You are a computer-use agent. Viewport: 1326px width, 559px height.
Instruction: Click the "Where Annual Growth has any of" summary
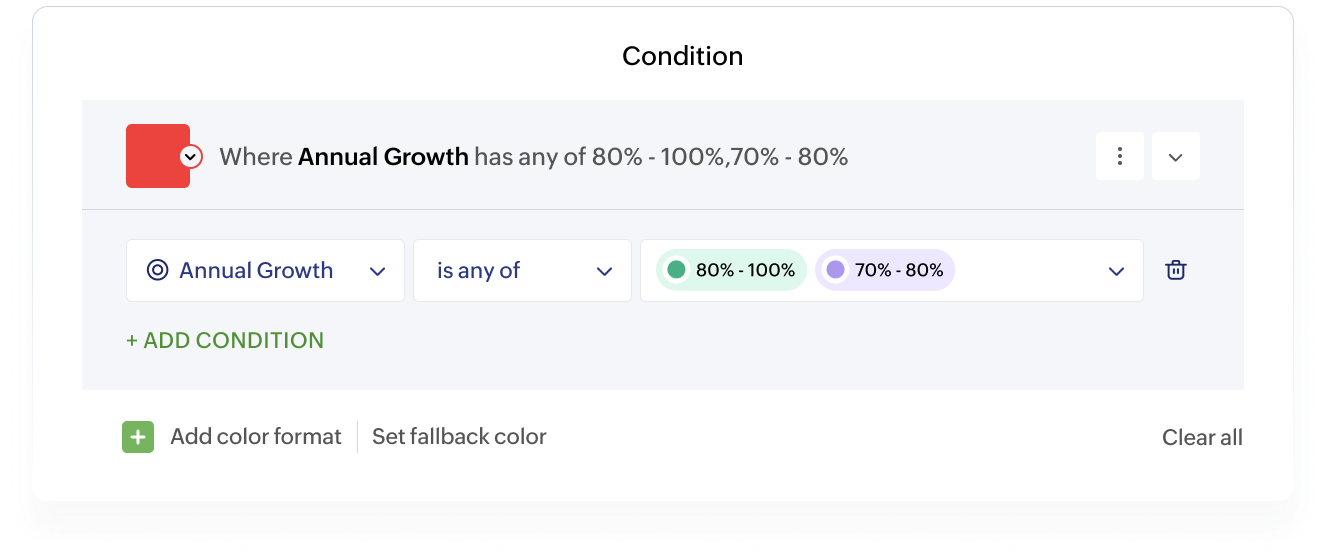pos(533,157)
